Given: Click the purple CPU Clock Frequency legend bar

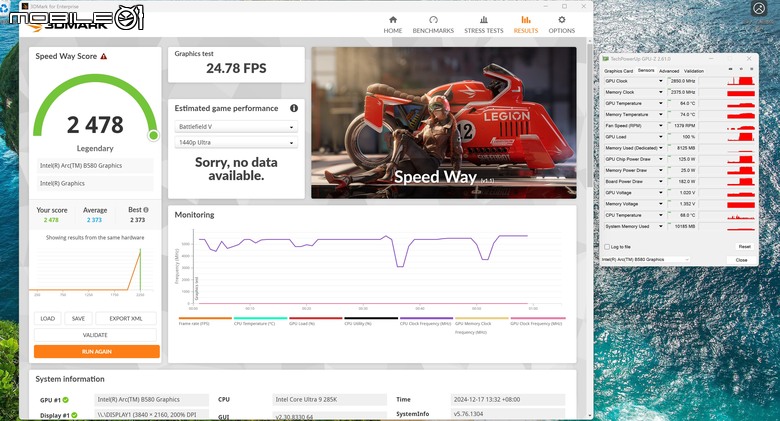Looking at the screenshot, I should click(x=426, y=318).
